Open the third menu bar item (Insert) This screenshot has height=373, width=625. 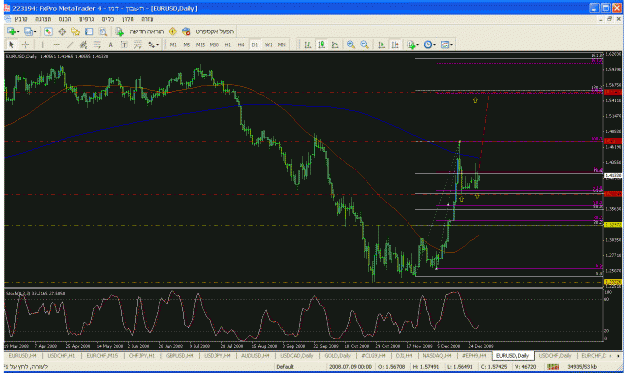point(65,19)
